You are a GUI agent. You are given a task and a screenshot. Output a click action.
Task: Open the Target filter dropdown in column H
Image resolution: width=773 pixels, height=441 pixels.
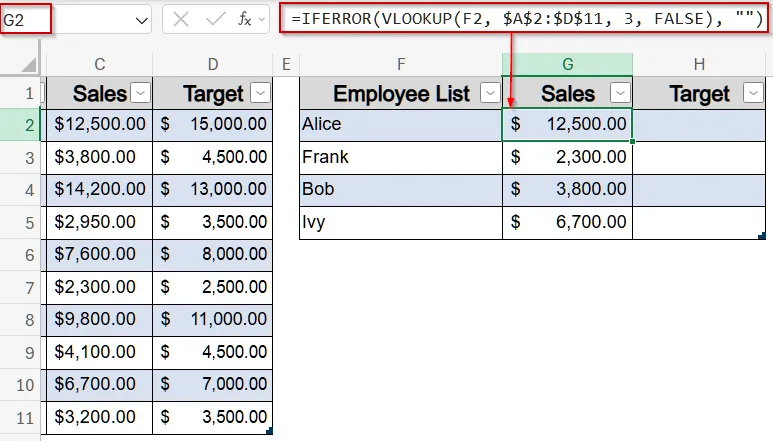point(753,93)
